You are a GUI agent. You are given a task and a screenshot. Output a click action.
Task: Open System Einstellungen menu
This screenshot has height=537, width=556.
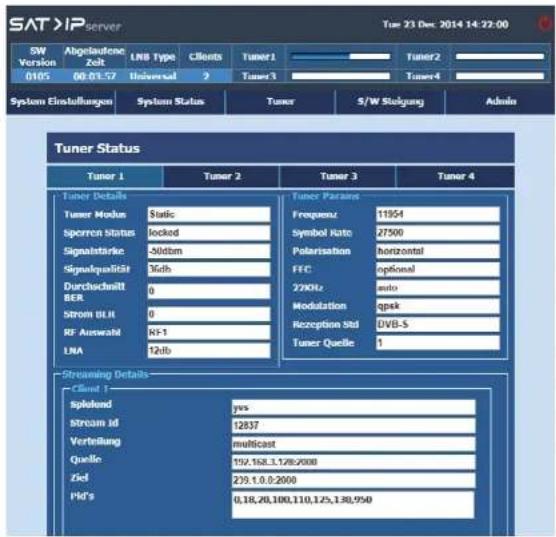click(x=61, y=101)
